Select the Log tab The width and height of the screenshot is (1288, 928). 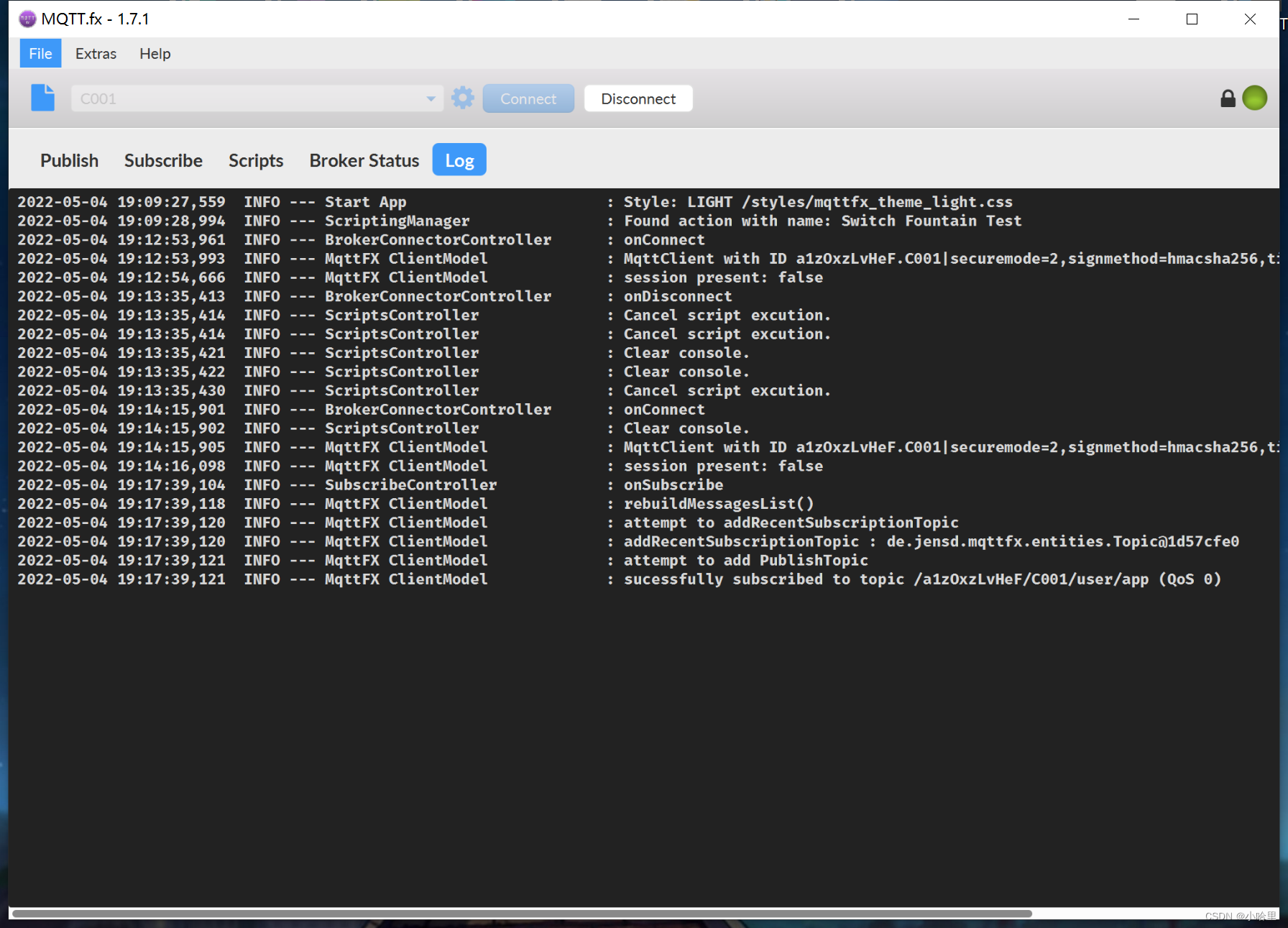pyautogui.click(x=459, y=160)
